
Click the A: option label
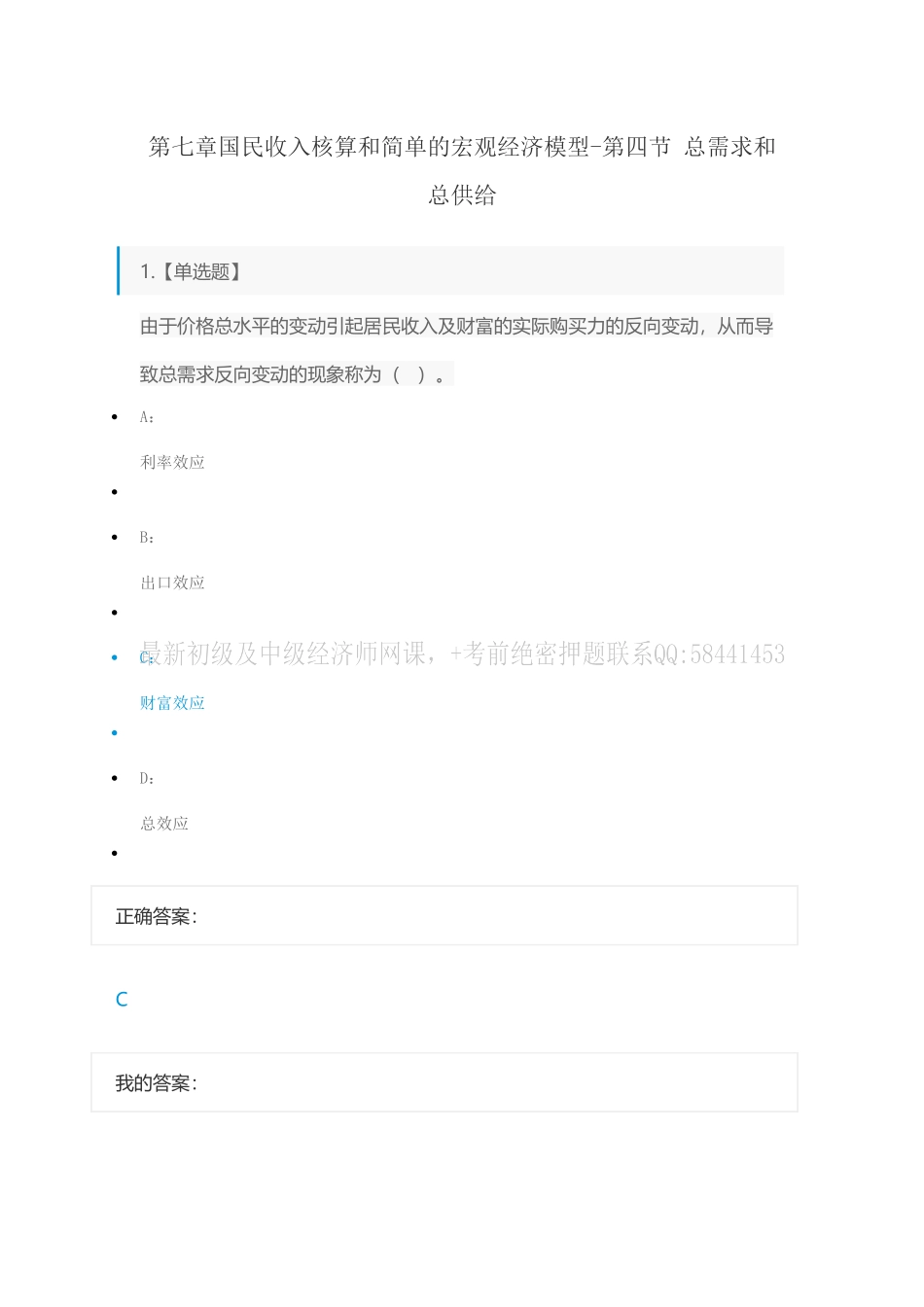147,417
